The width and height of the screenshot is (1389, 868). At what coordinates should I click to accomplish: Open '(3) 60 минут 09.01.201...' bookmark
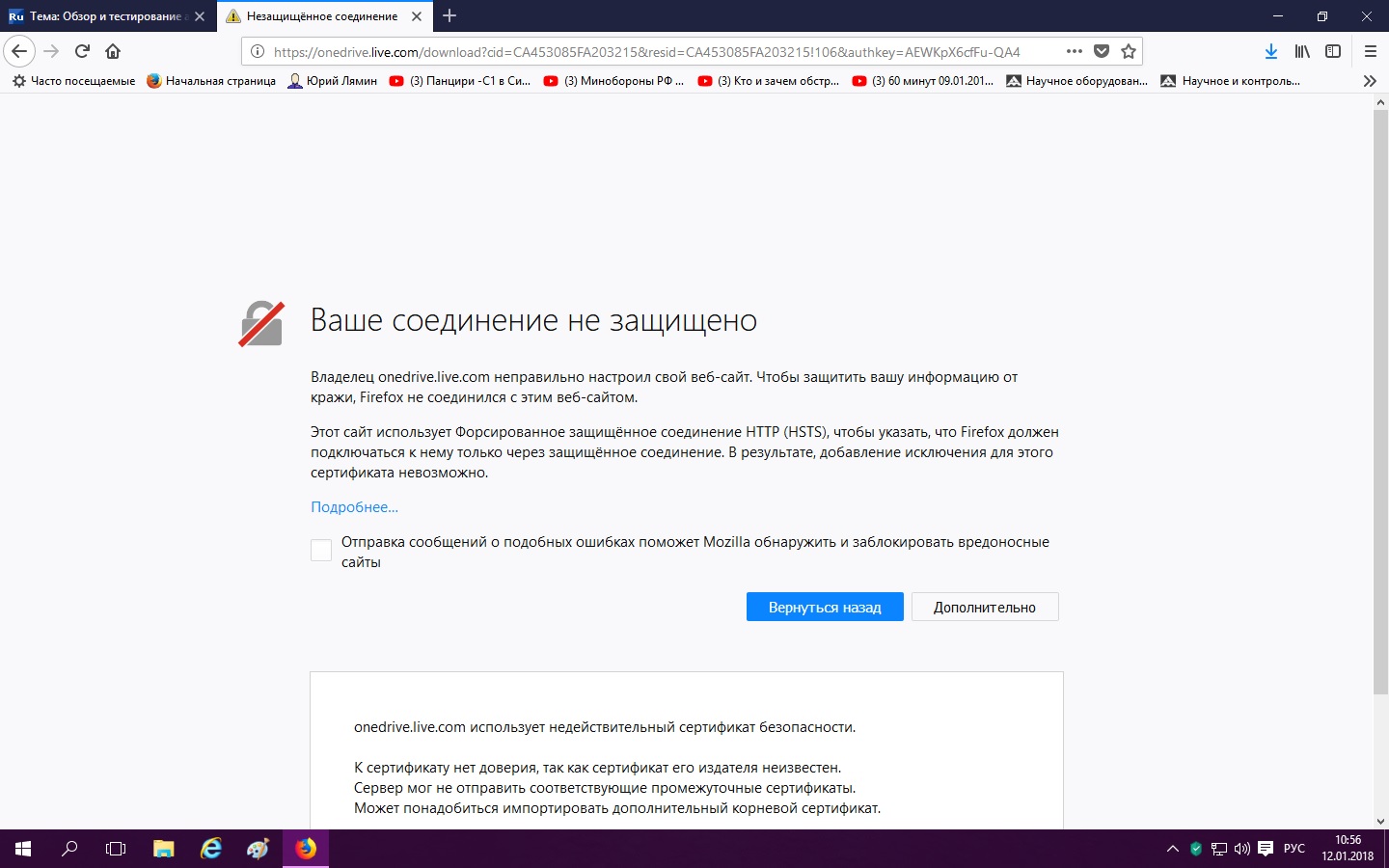tap(923, 81)
